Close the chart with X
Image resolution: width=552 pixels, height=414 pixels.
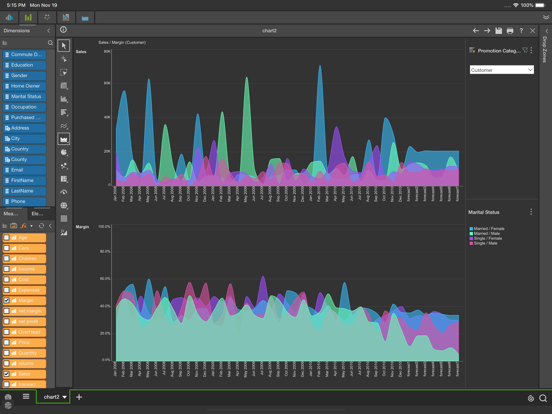(533, 31)
